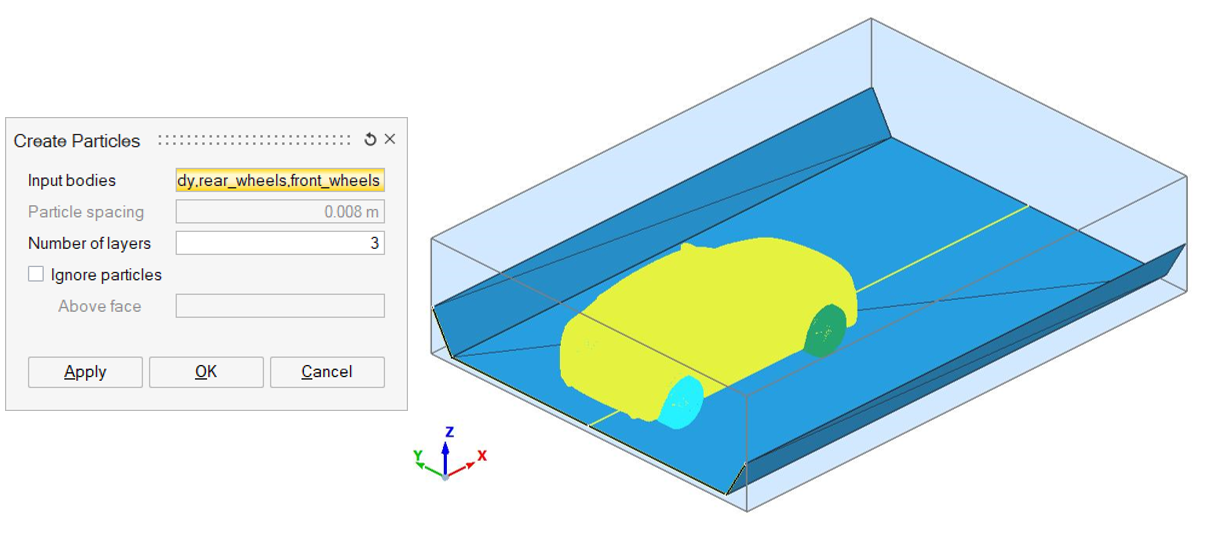1221x537 pixels.
Task: Select the green front wheel of car
Action: (x=826, y=329)
